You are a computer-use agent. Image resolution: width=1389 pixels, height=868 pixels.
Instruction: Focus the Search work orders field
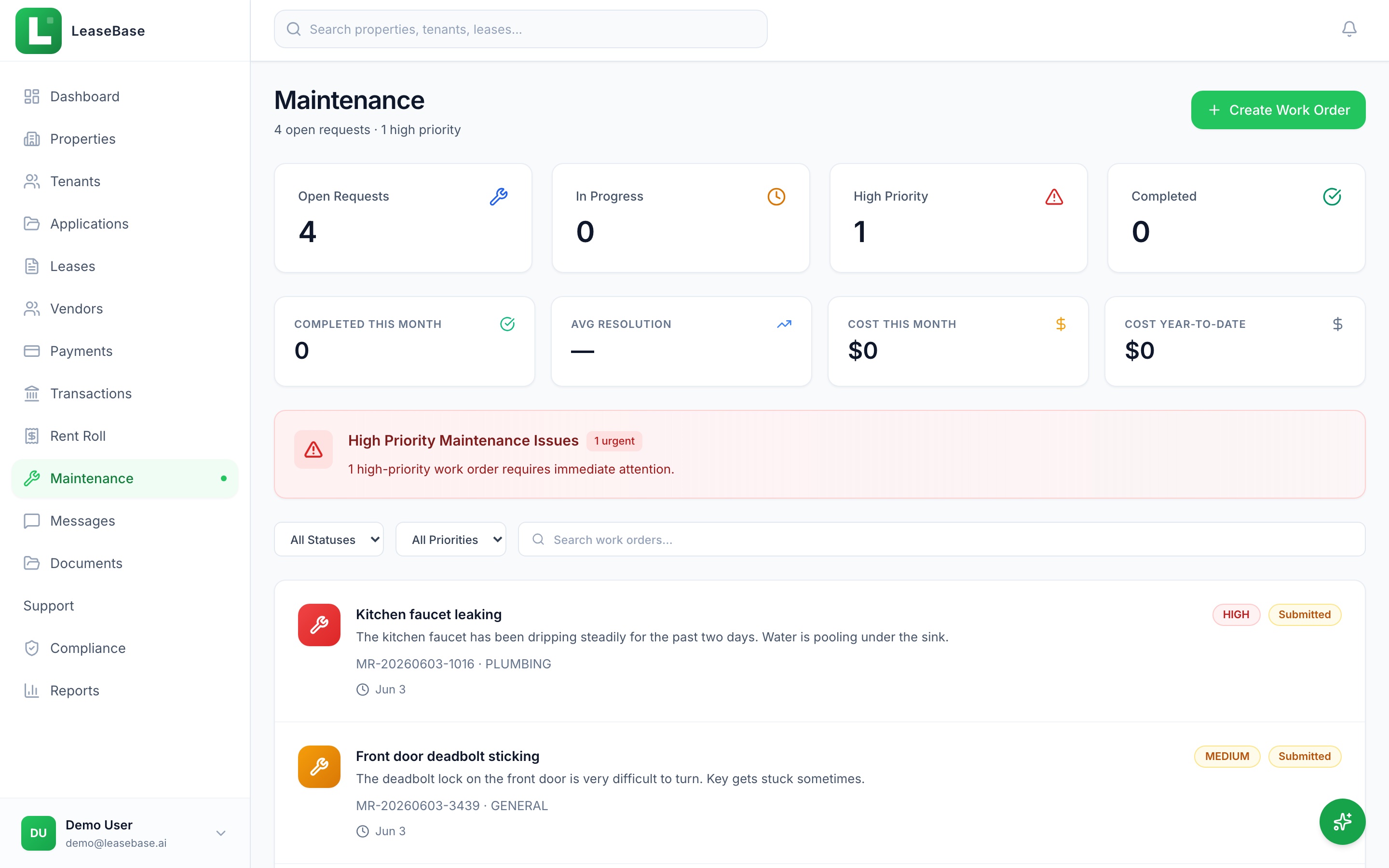coord(941,539)
